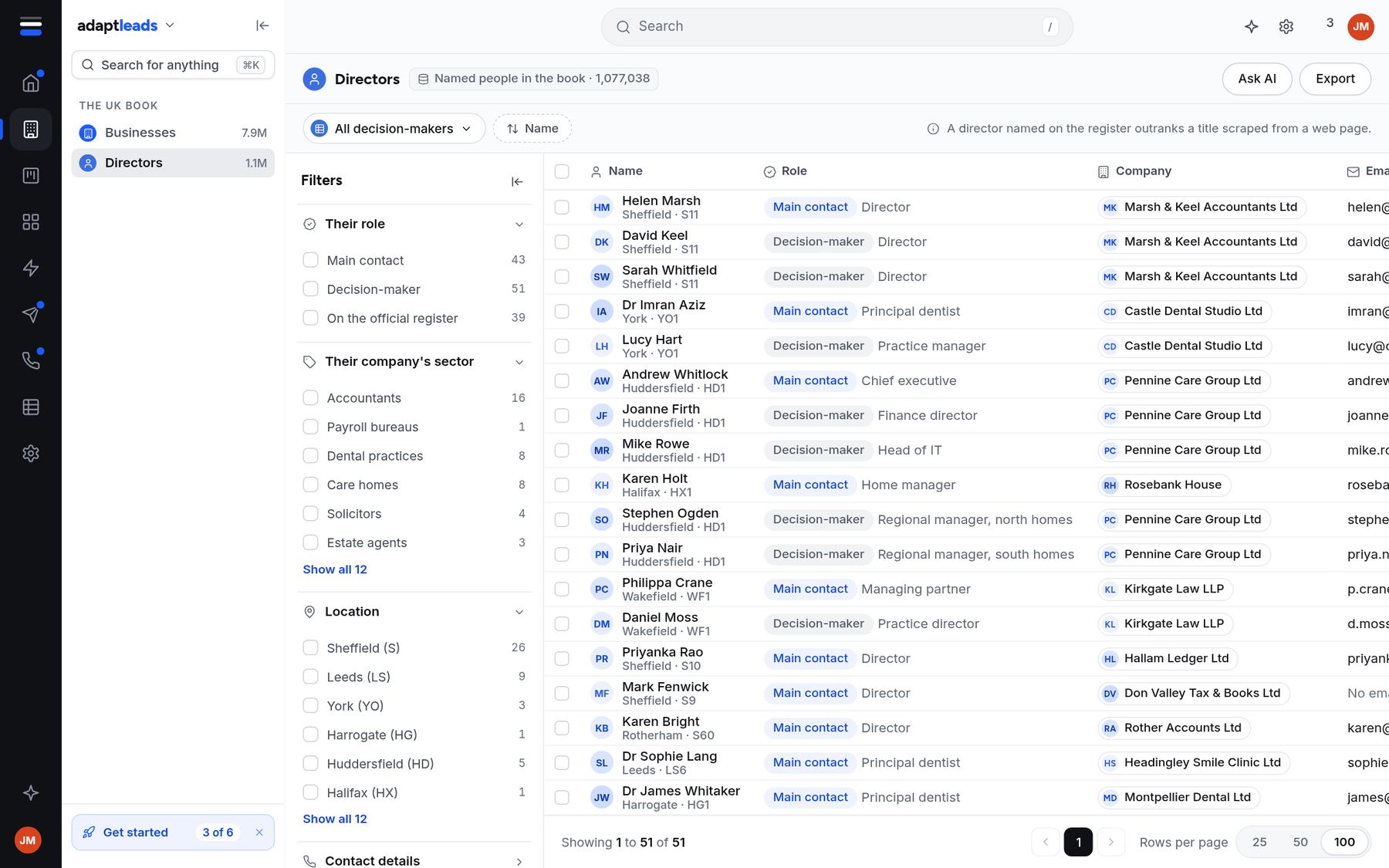Click the Marsh & Keel chip in Helen Marsh row
The width and height of the screenshot is (1389, 868).
click(1201, 207)
